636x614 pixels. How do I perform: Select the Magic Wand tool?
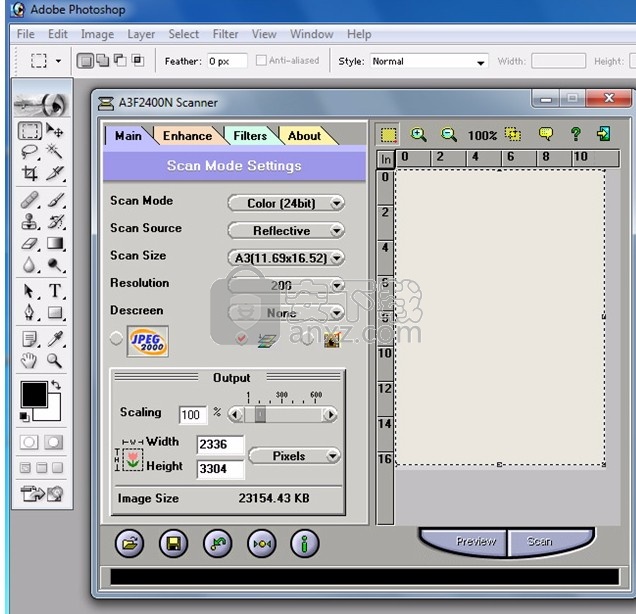coord(54,152)
